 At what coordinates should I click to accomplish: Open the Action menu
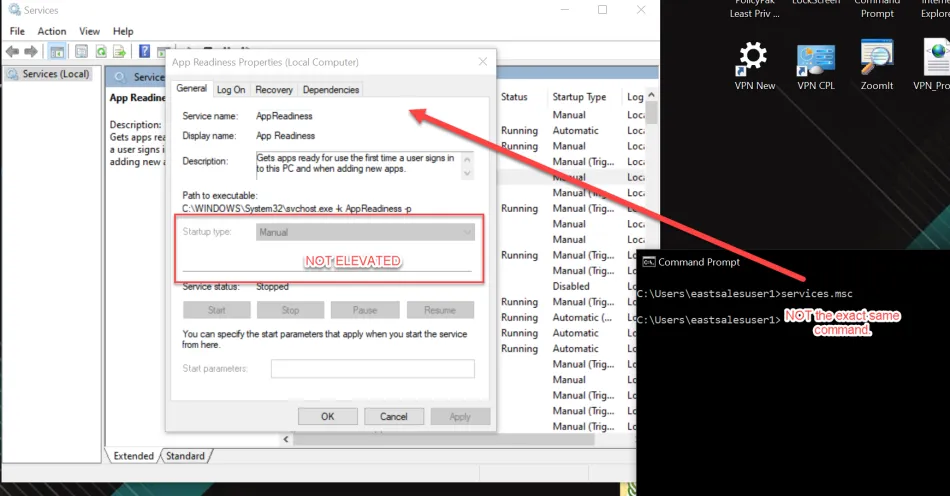52,32
